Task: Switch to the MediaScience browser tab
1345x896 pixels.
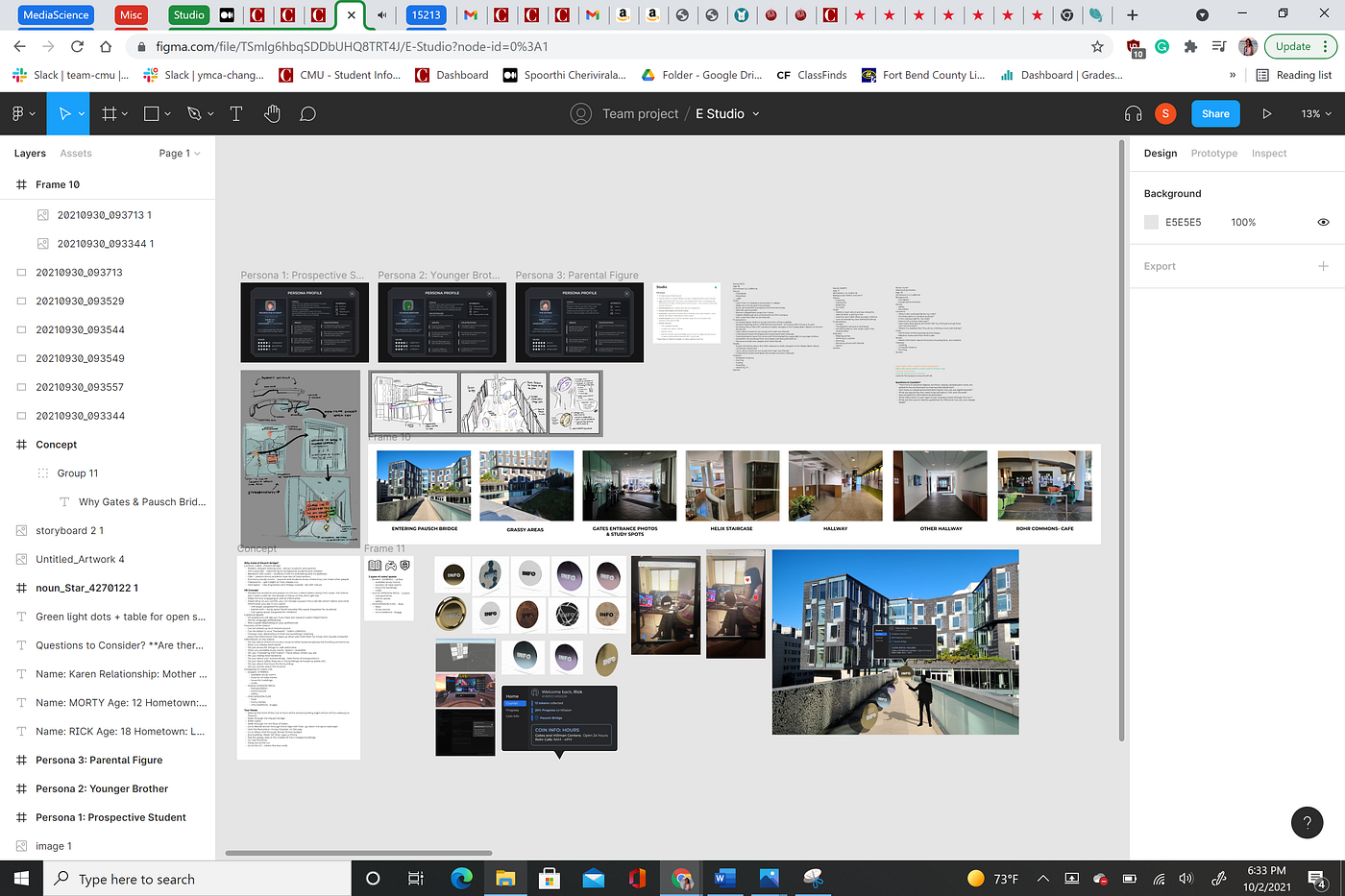Action: point(56,14)
